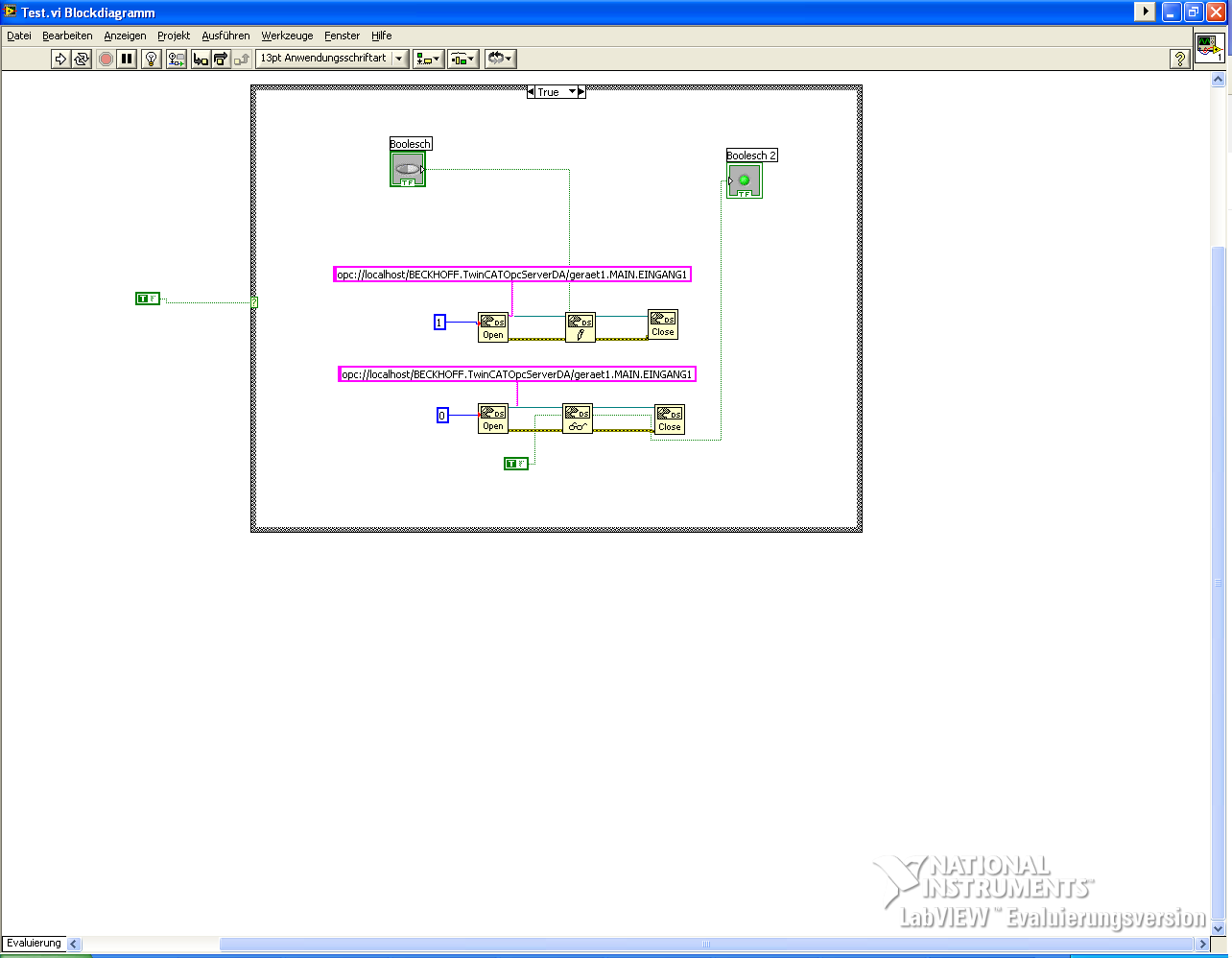Click the arrow button in the title bar
This screenshot has width=1232, height=958.
click(x=1145, y=12)
